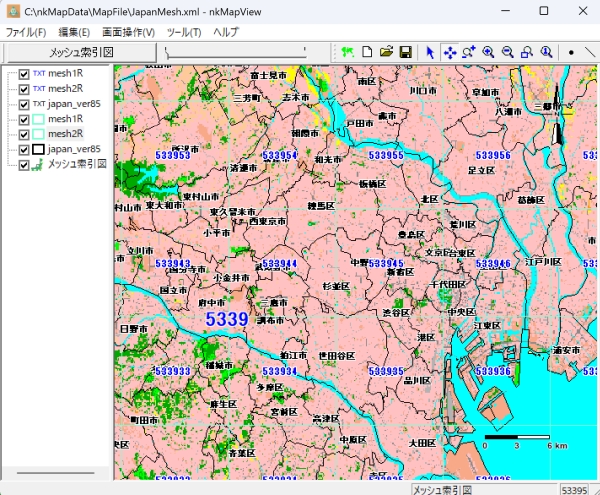Disable the メッシュ索引図 layer checkbox
This screenshot has width=600, height=495.
pyautogui.click(x=24, y=164)
